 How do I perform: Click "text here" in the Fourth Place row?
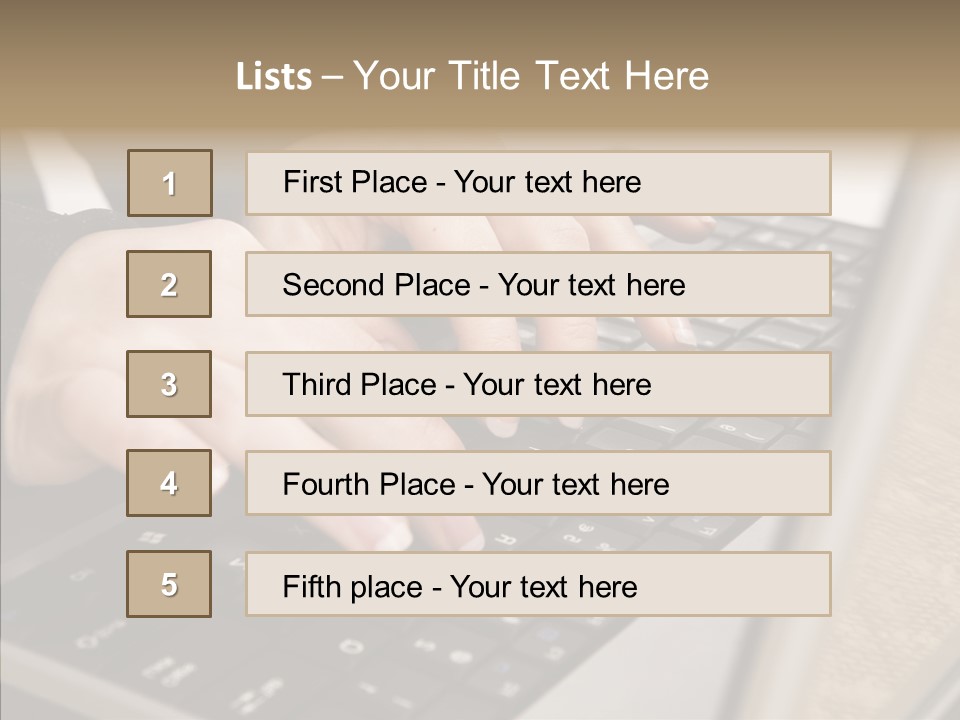612,485
